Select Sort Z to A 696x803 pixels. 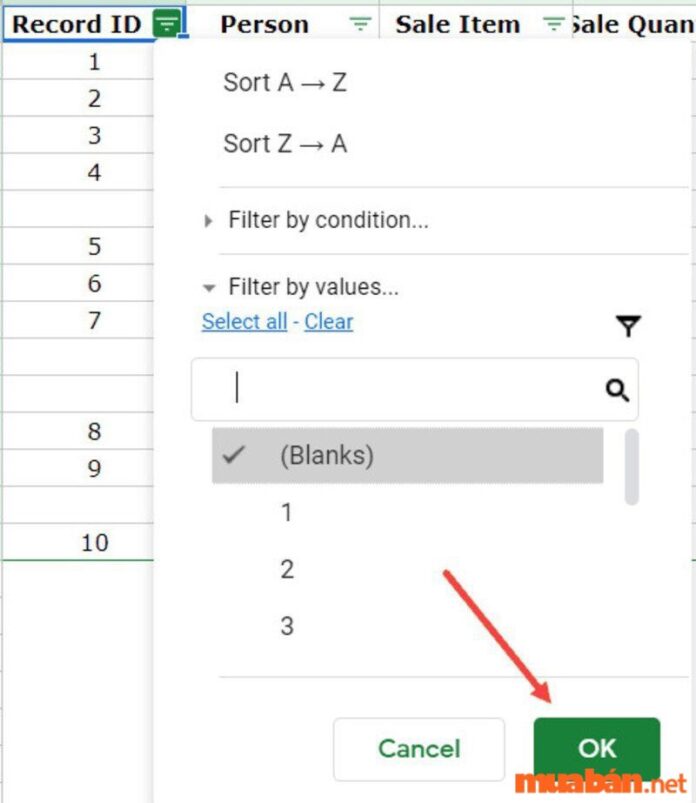click(x=285, y=143)
